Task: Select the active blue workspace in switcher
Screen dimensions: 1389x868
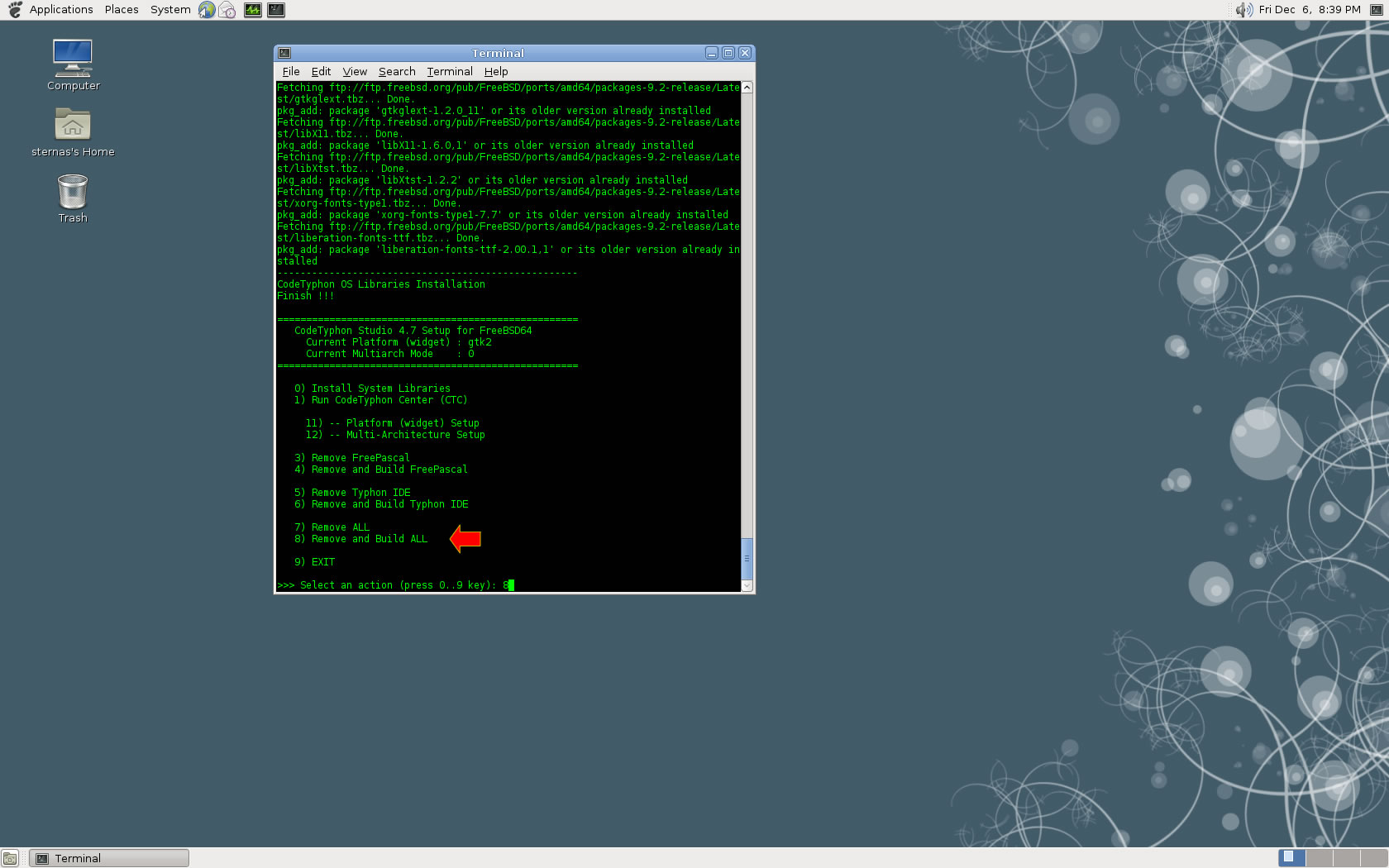Action: click(x=1291, y=858)
